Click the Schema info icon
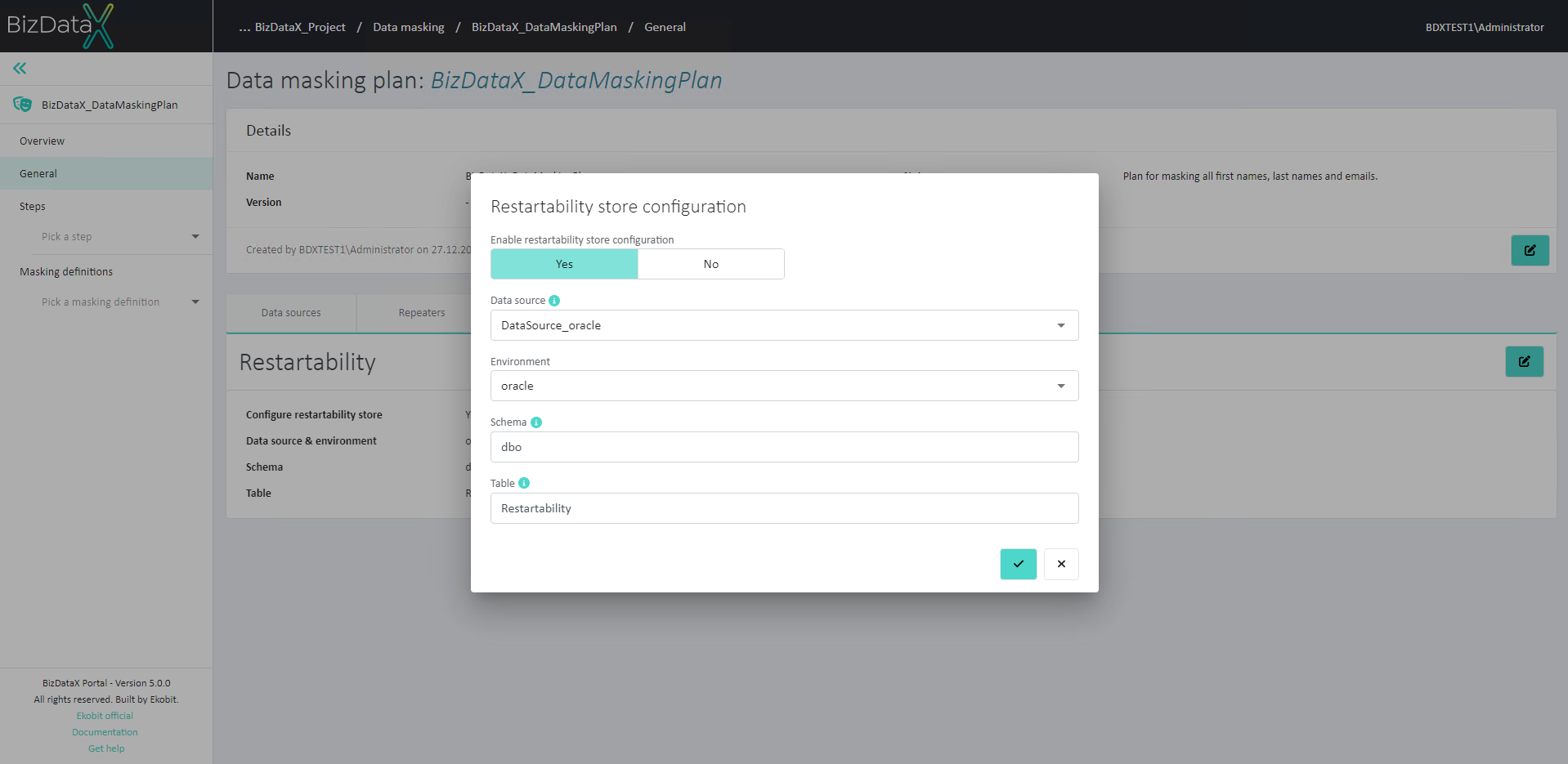The height and width of the screenshot is (764, 1568). coord(536,422)
